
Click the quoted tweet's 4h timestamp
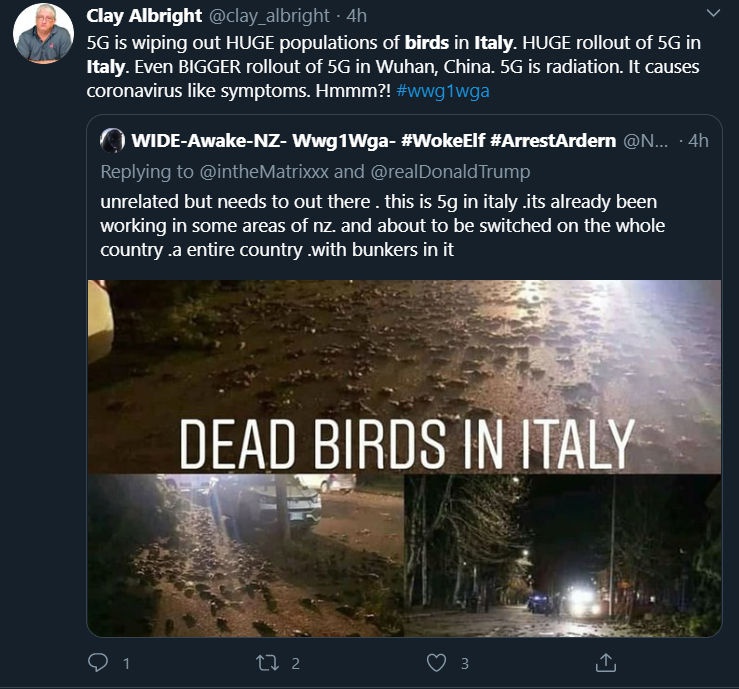pyautogui.click(x=696, y=140)
